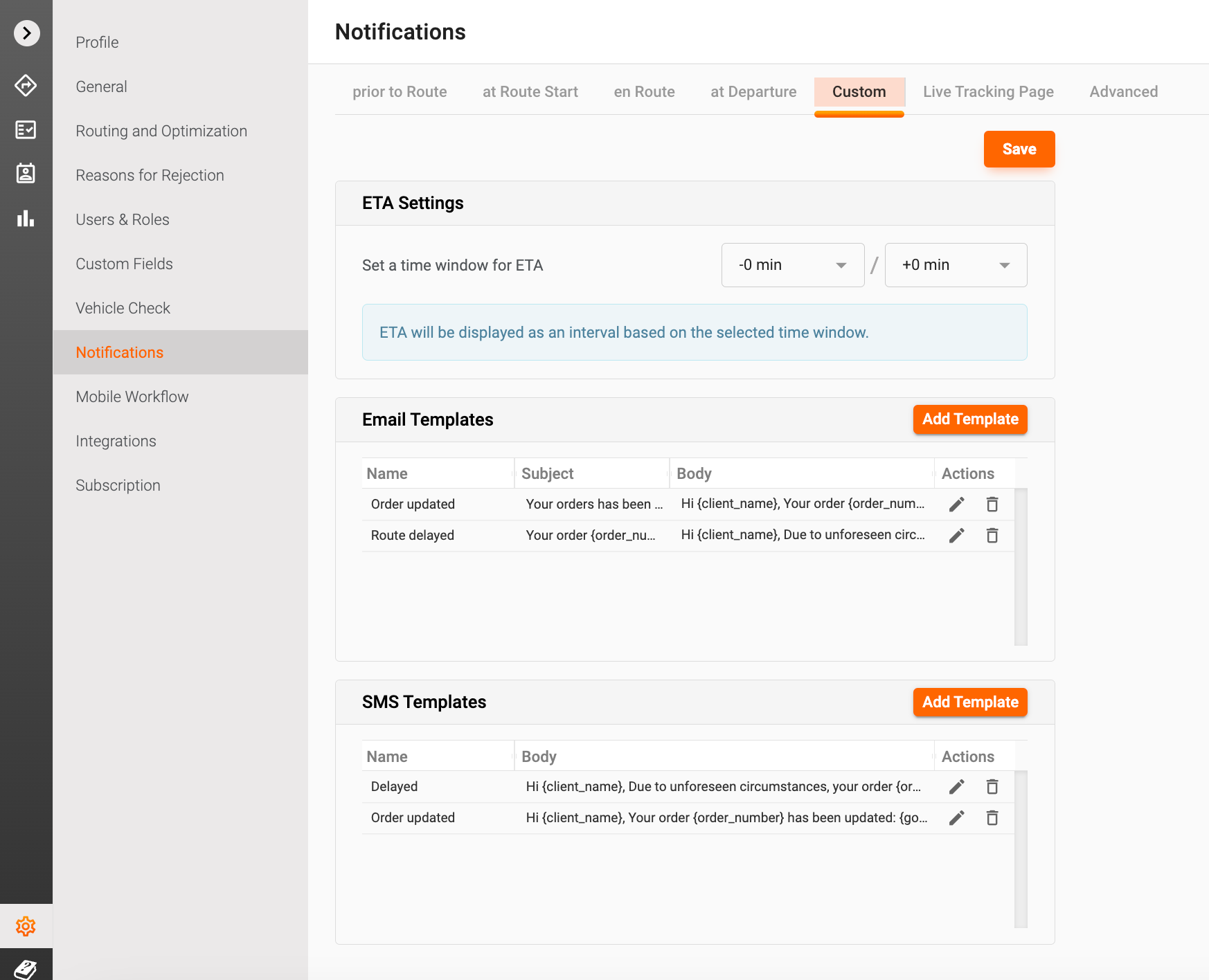Open the orders checklist icon in left rail
This screenshot has width=1209, height=980.
tap(26, 129)
